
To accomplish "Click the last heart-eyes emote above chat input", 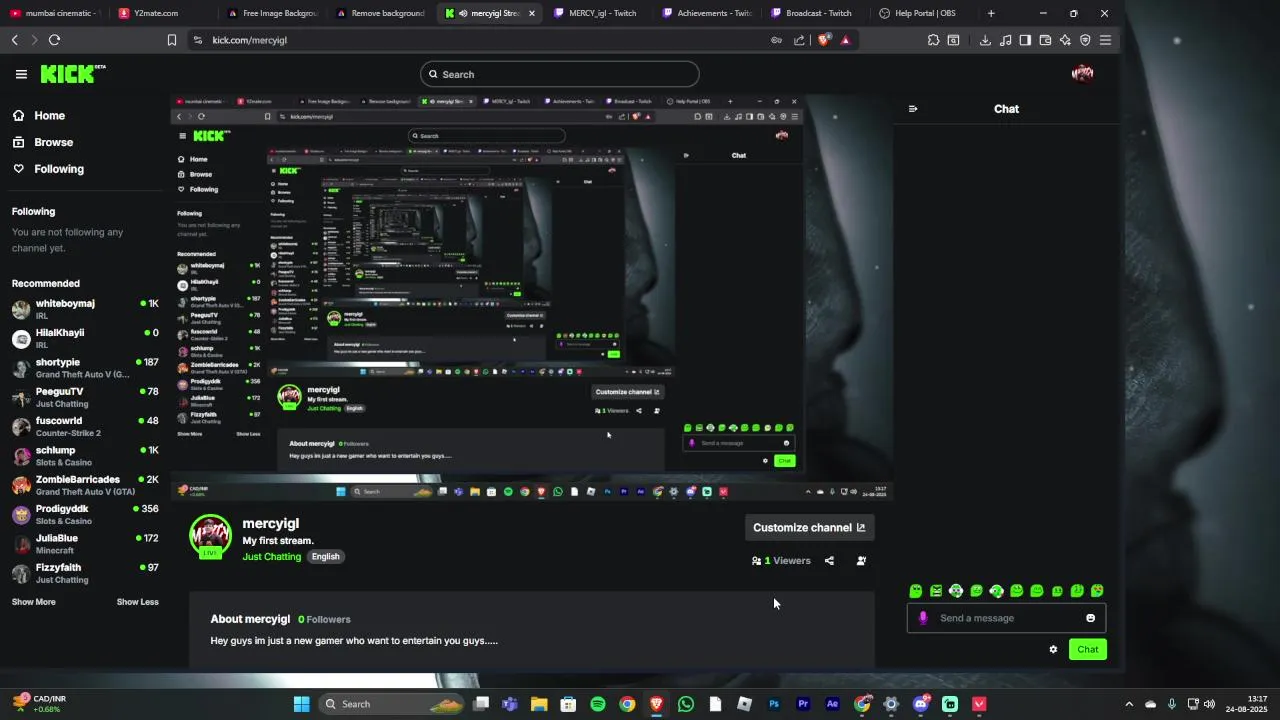I will click(x=1097, y=591).
